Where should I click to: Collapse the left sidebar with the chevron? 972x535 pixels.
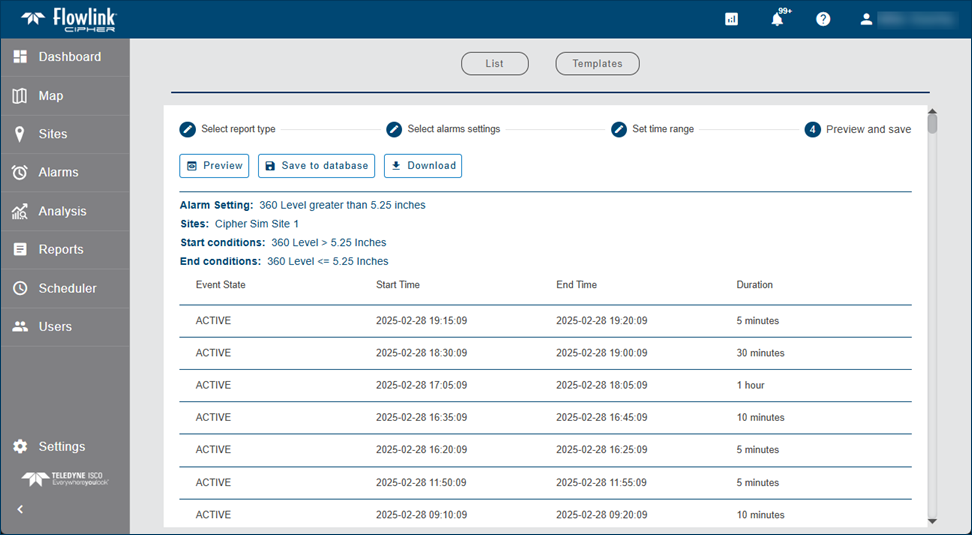(x=20, y=510)
